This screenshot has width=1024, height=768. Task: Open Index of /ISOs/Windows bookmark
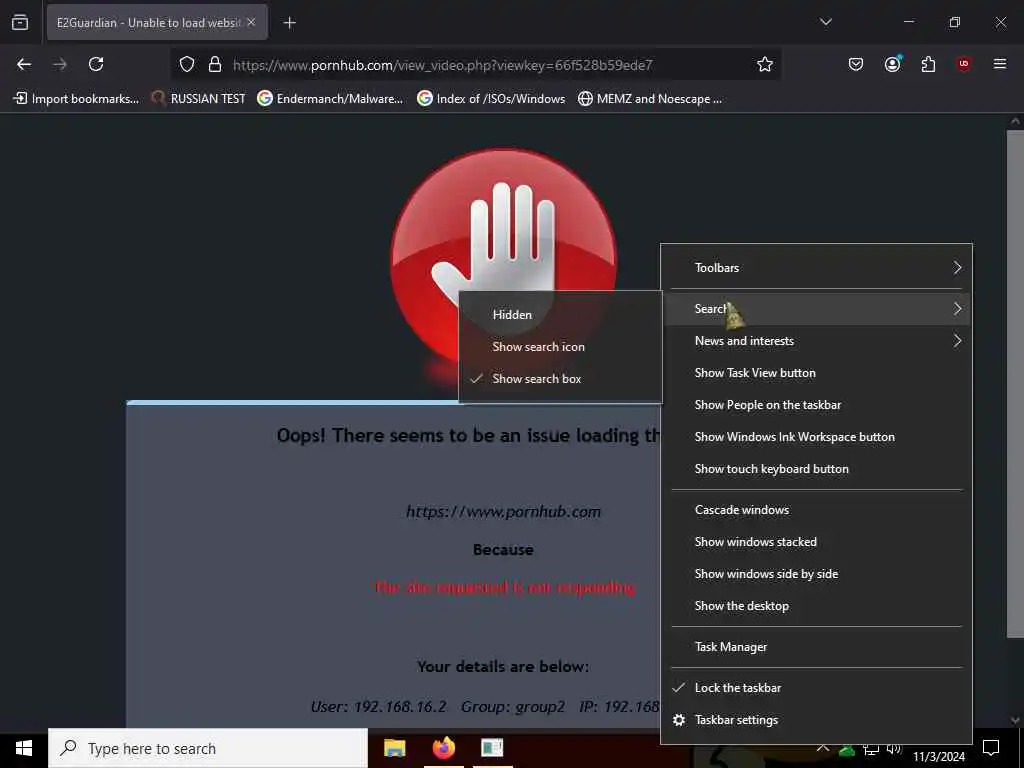click(x=491, y=99)
